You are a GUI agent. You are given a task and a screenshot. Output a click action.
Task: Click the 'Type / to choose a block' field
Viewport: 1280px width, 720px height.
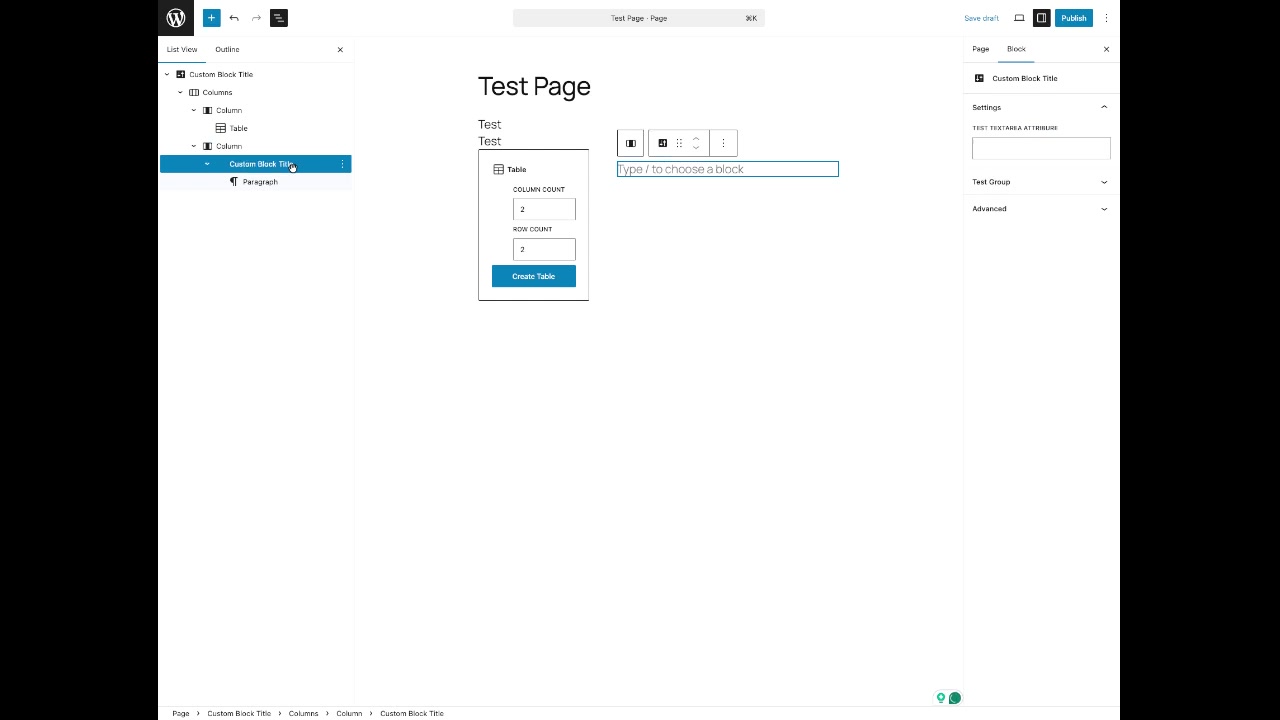pos(728,169)
